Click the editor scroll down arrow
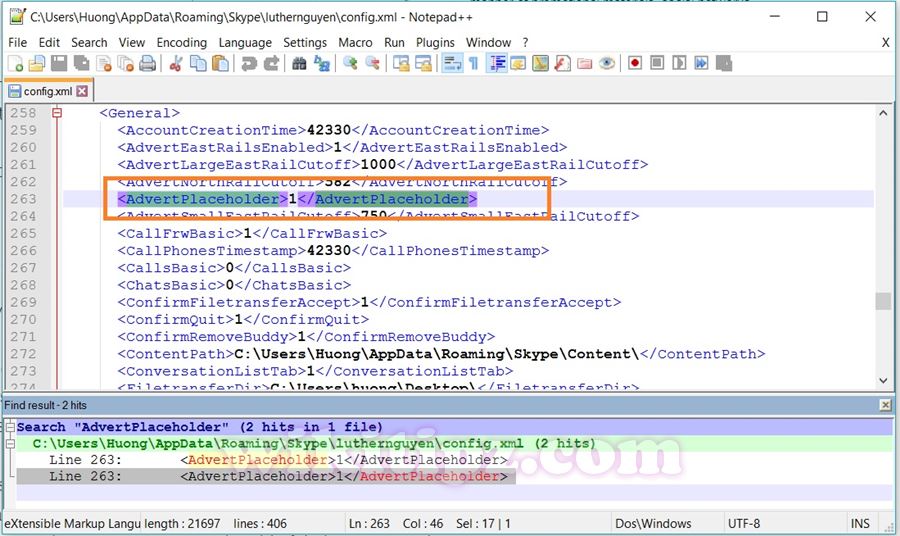This screenshot has width=900, height=536. coord(883,380)
